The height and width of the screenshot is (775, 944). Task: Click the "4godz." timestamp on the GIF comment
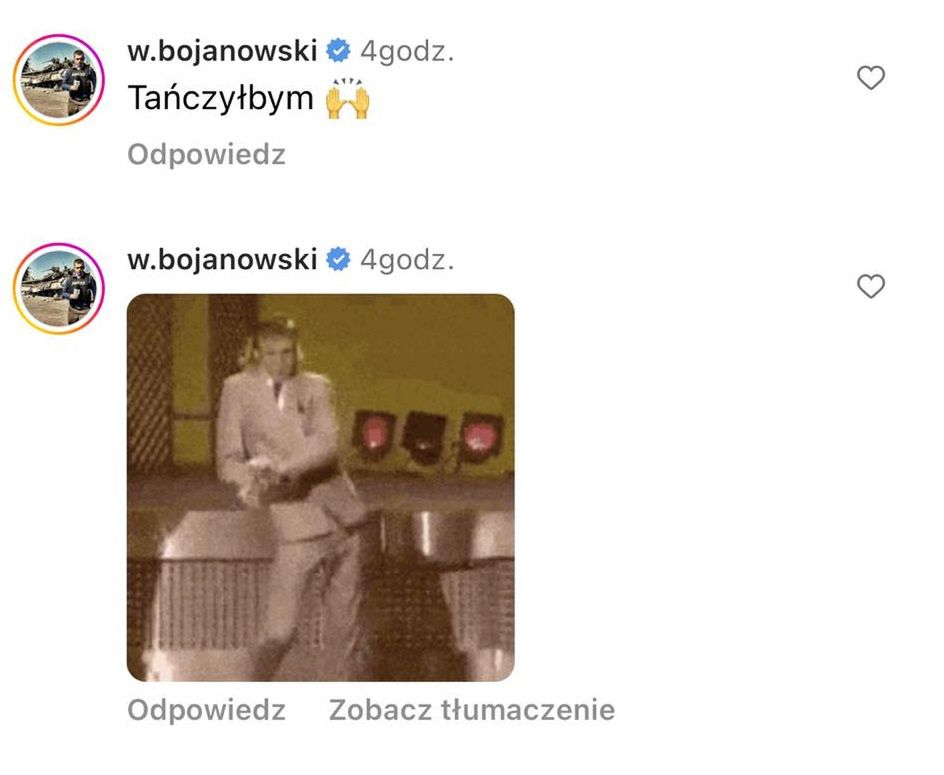(x=407, y=260)
